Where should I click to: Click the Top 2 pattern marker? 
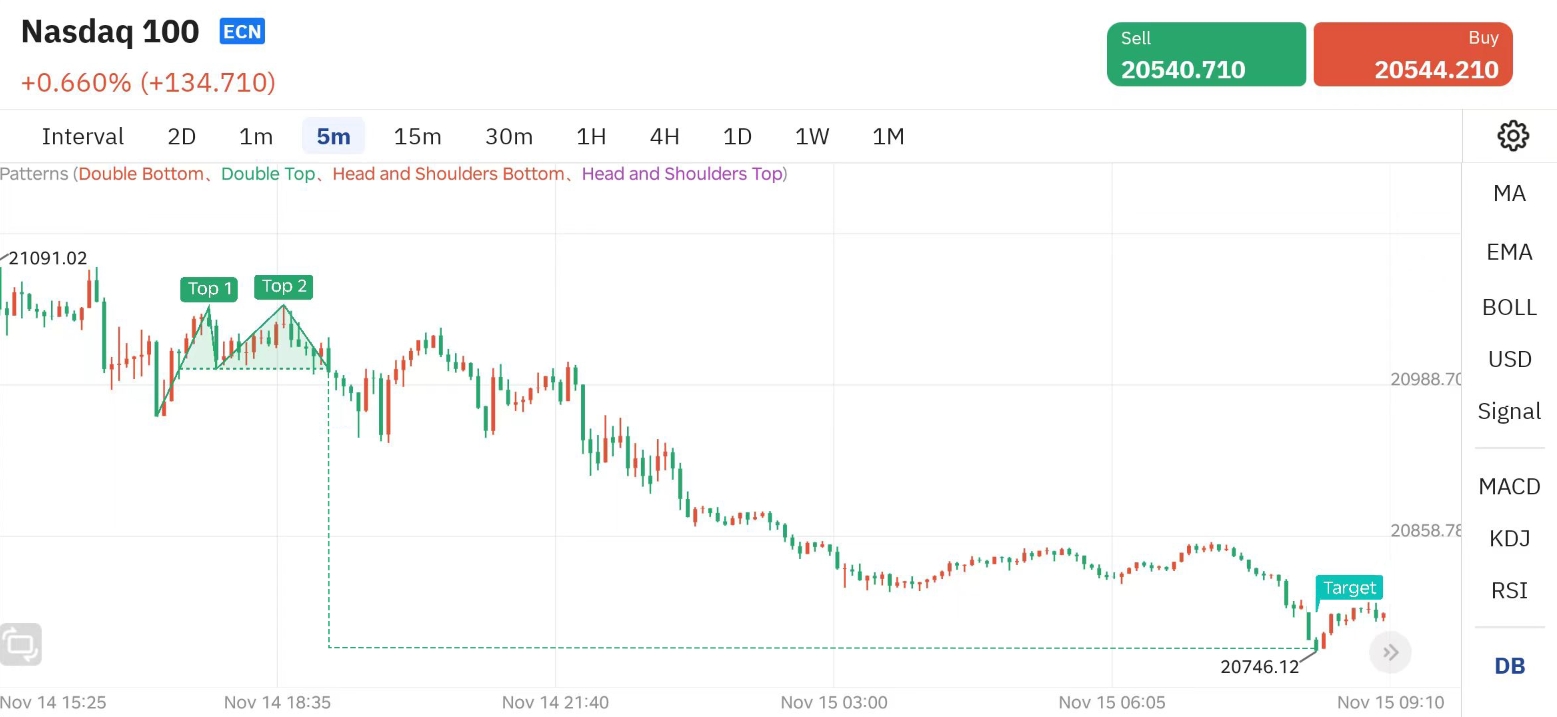pos(284,287)
